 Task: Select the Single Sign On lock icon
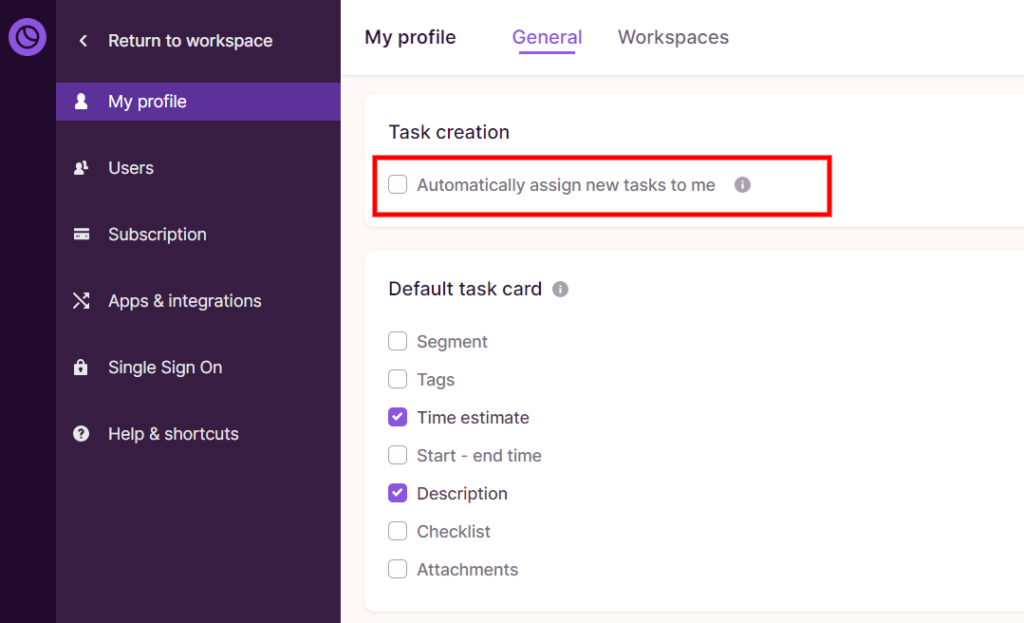point(81,367)
